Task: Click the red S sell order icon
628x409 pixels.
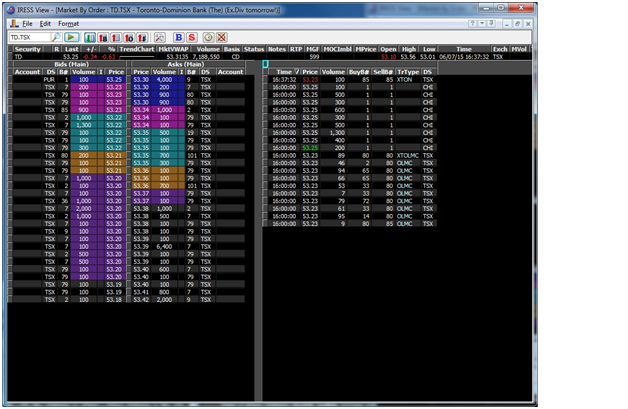Action: [x=192, y=37]
